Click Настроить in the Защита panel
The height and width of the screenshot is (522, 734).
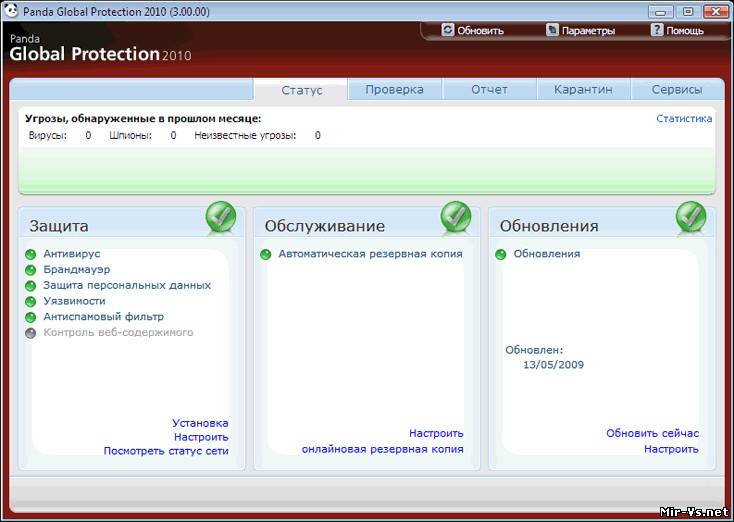[201, 437]
